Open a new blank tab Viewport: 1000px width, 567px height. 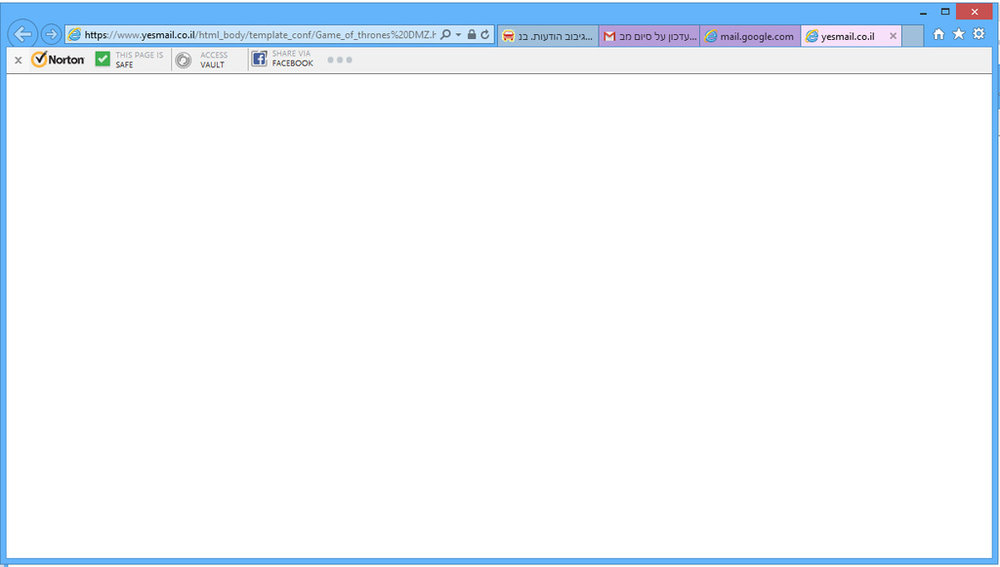(913, 36)
